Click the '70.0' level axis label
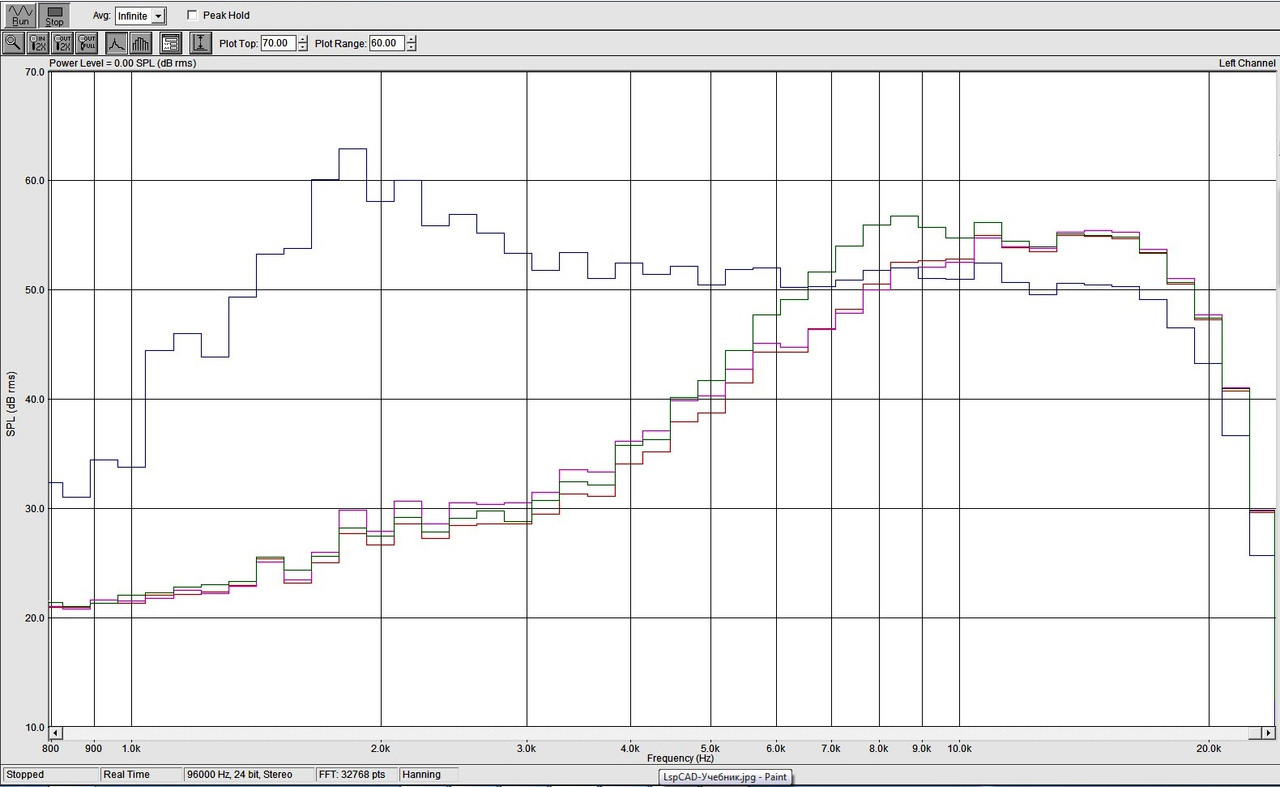This screenshot has width=1280, height=787. [34, 72]
